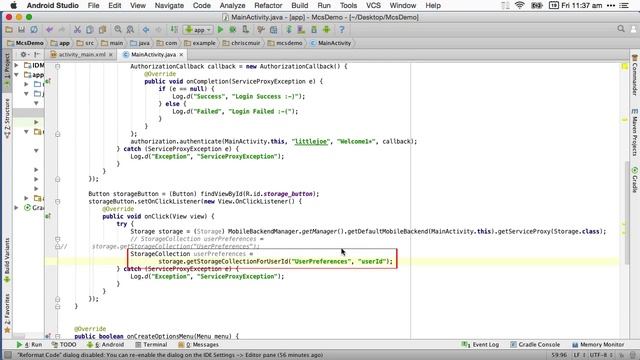The image size is (640, 360).
Task: Click Sync Project with Gradle Files icon
Action: (289, 29)
